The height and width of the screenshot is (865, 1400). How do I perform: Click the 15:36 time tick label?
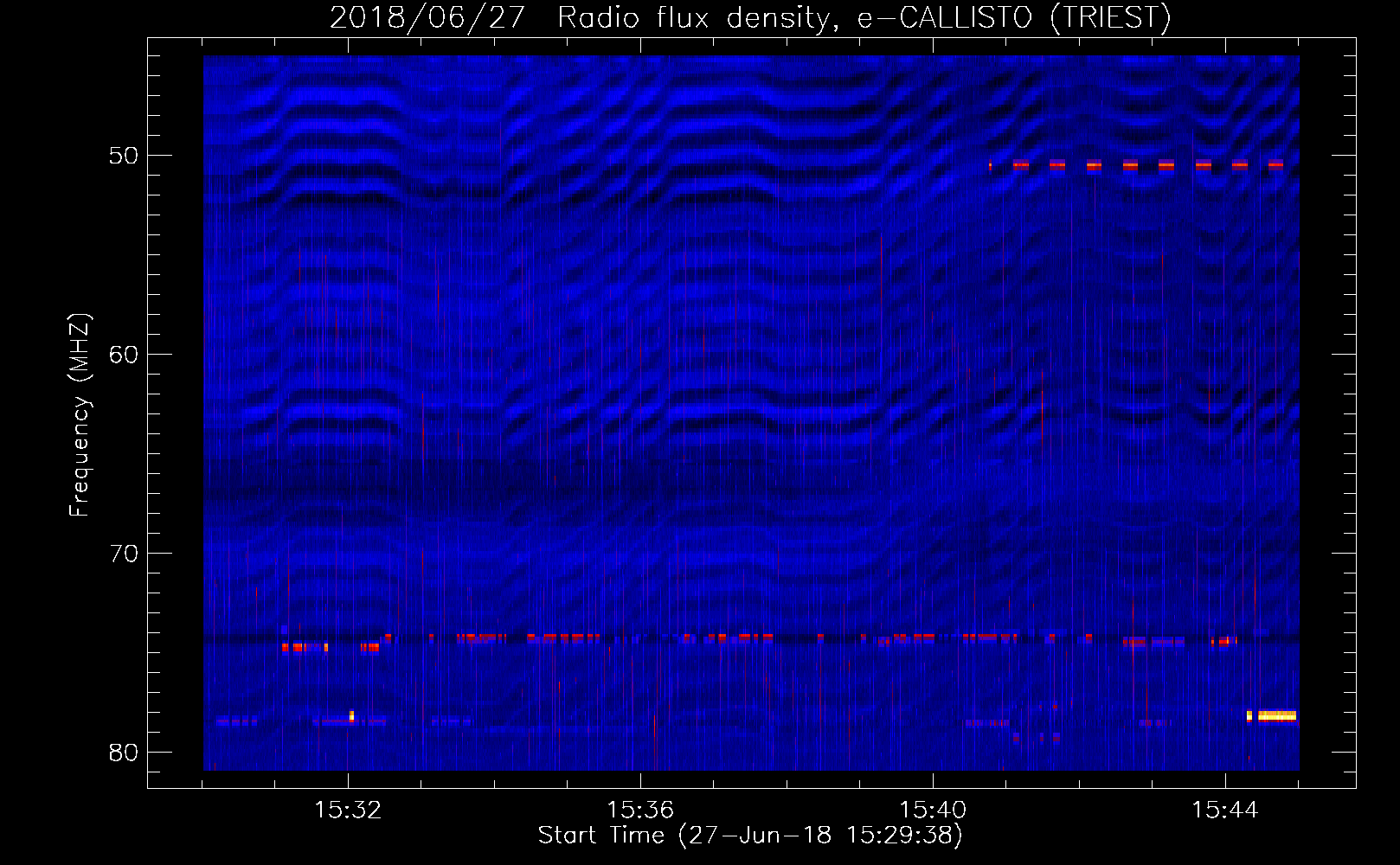pos(640,811)
